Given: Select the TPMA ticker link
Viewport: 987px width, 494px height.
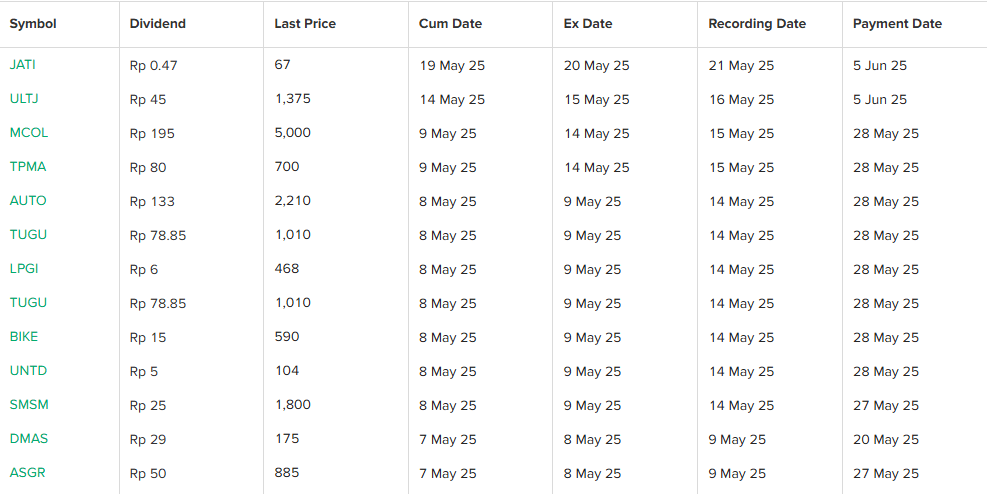Looking at the screenshot, I should click(x=28, y=167).
